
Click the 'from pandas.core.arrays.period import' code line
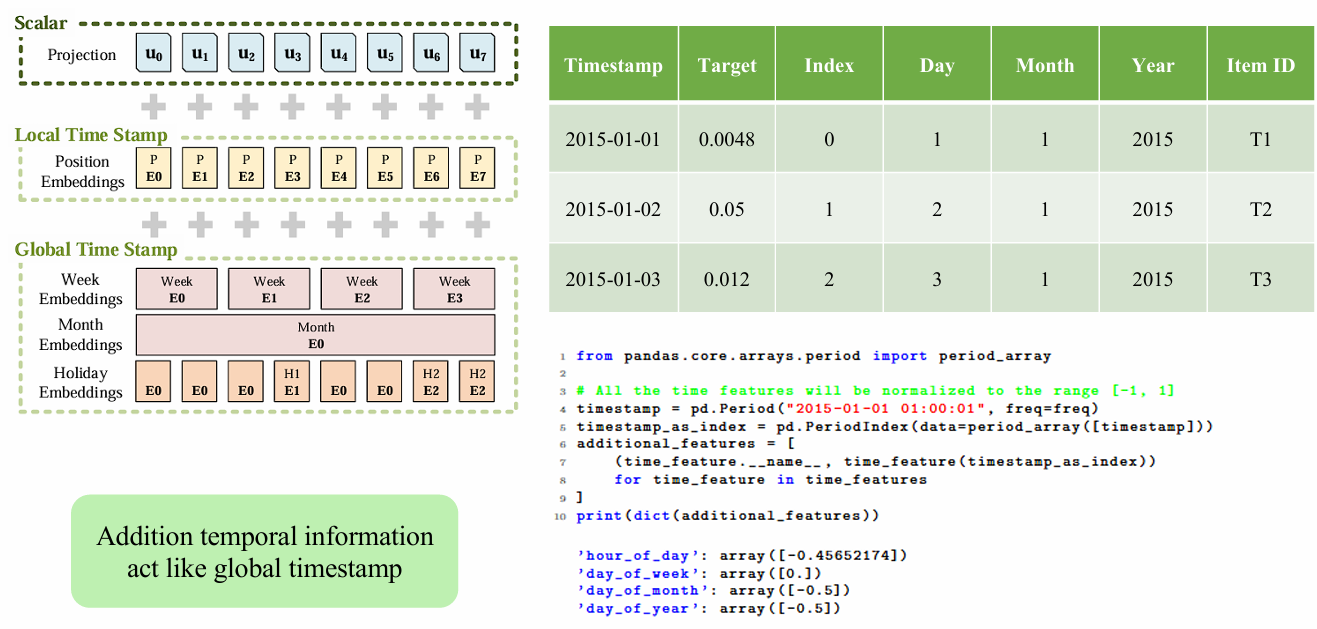[813, 355]
